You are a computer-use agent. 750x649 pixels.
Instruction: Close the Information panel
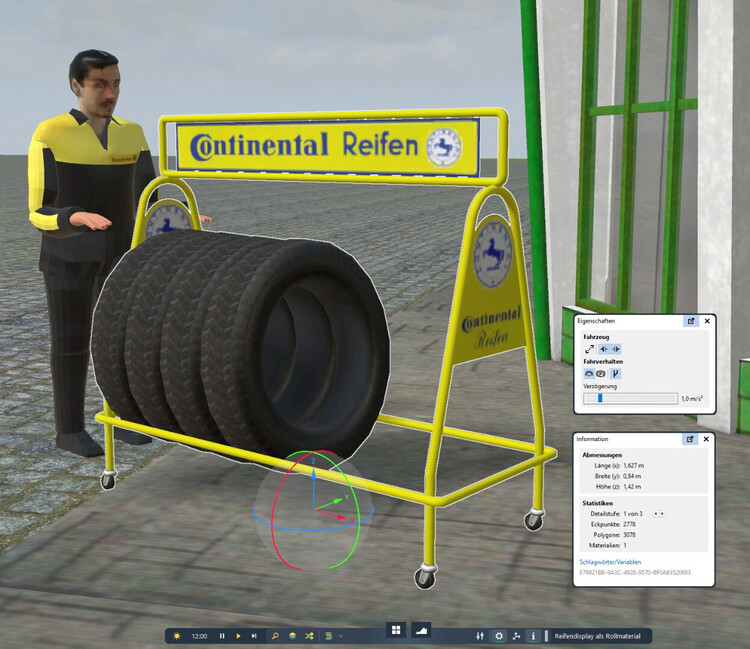click(706, 439)
